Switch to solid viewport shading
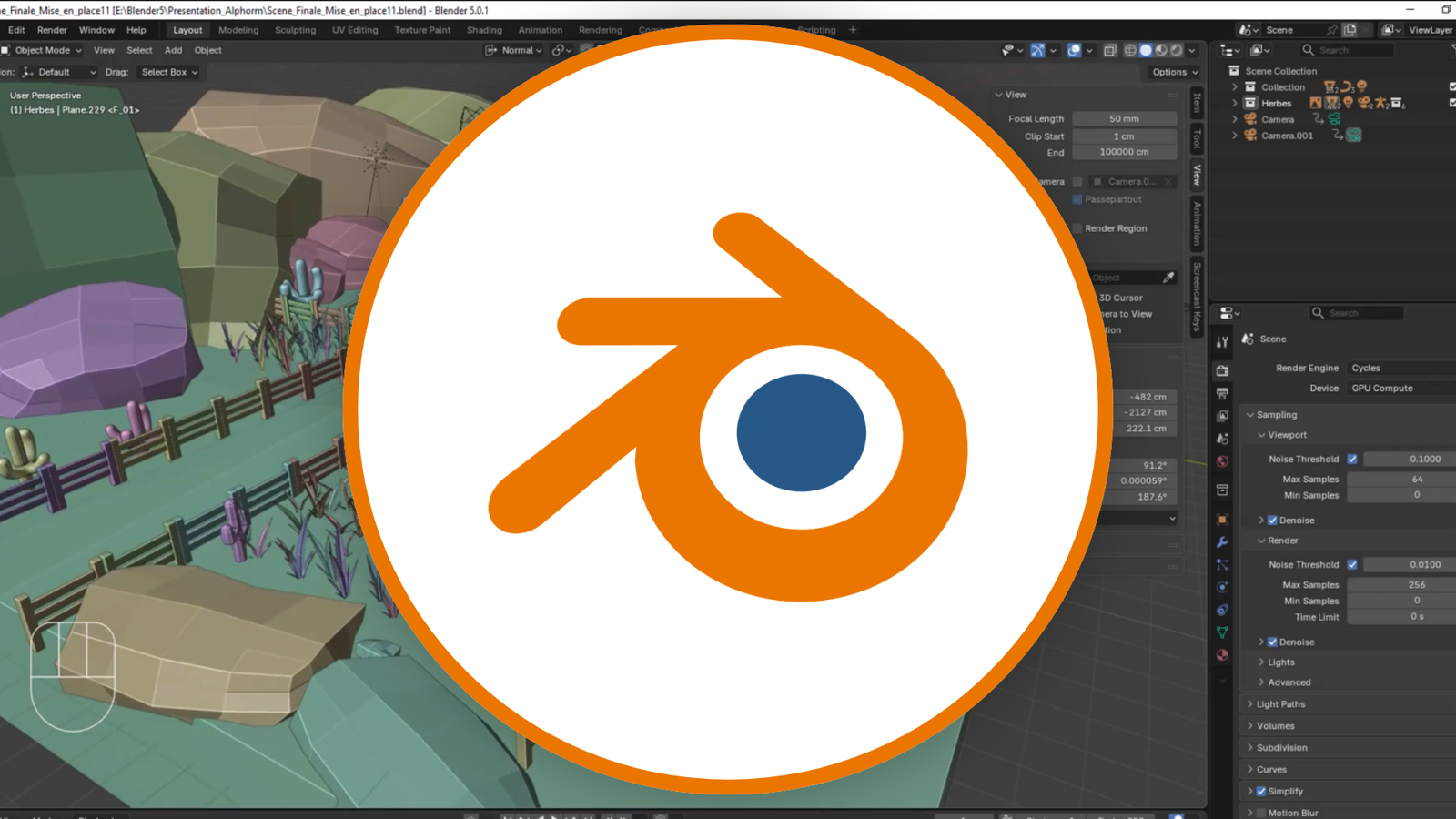Viewport: 1456px width, 819px height. tap(1146, 50)
